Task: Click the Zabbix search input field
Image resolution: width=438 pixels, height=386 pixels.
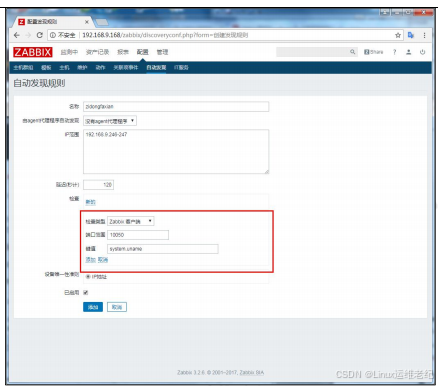Action: coord(313,52)
